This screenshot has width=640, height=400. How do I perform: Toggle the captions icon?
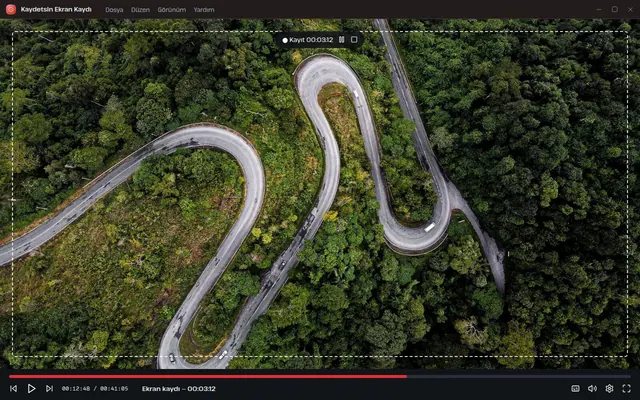pos(576,389)
